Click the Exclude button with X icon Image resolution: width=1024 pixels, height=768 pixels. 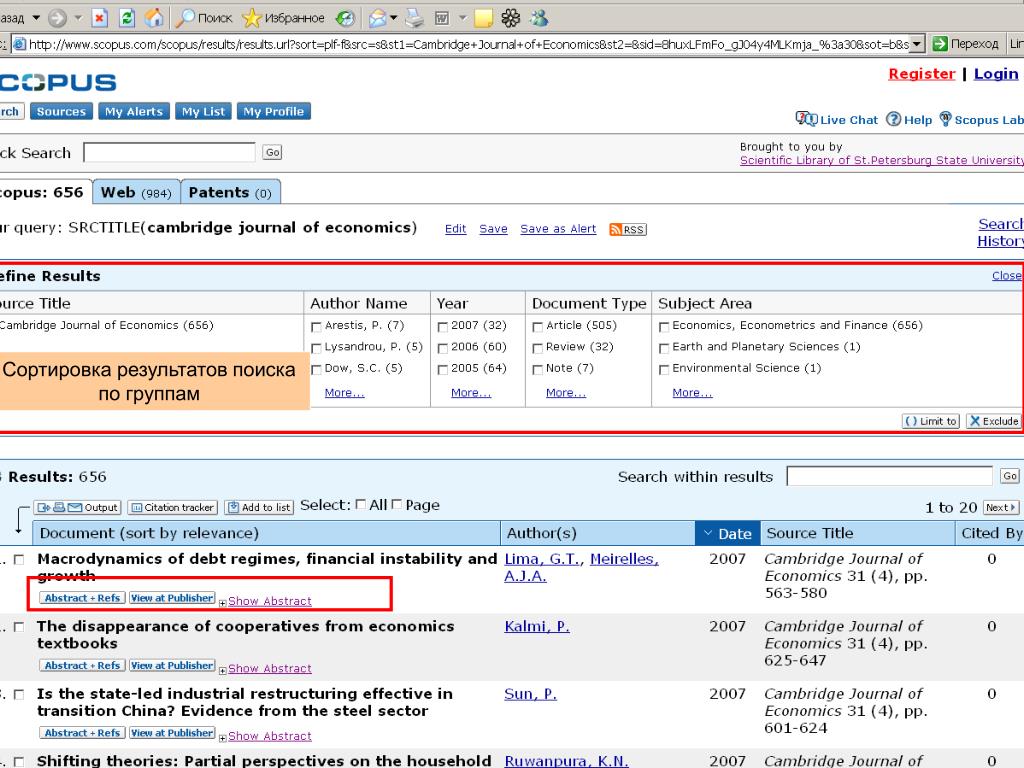click(x=993, y=421)
